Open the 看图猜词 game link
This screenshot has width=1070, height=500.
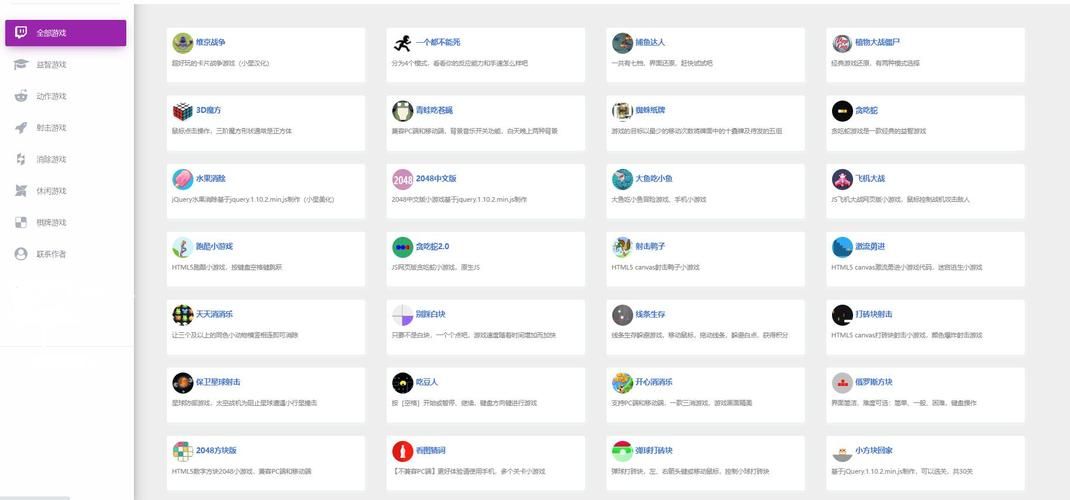431,450
